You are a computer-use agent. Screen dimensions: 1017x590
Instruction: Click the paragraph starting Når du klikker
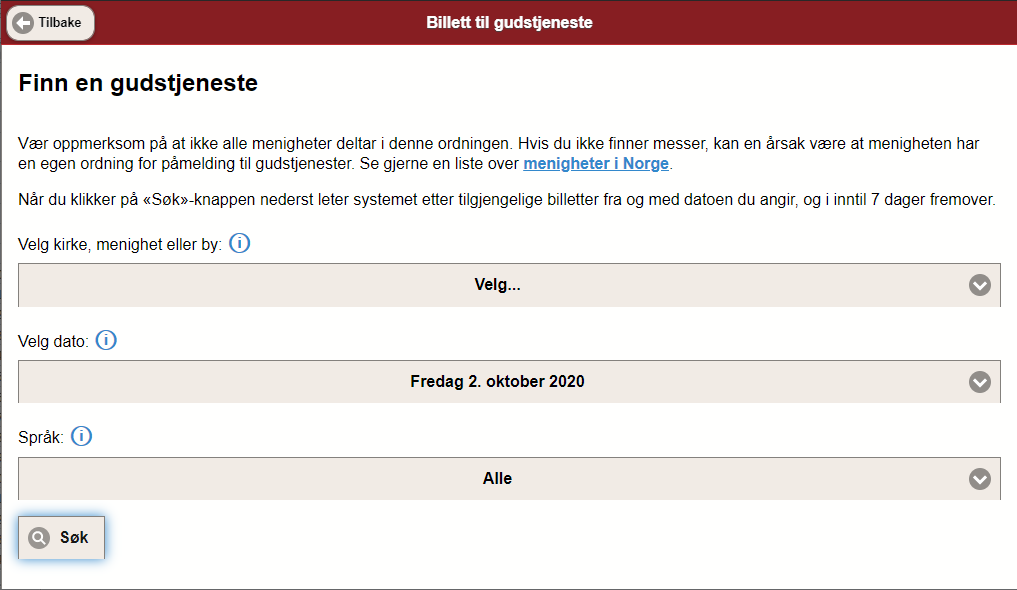507,199
